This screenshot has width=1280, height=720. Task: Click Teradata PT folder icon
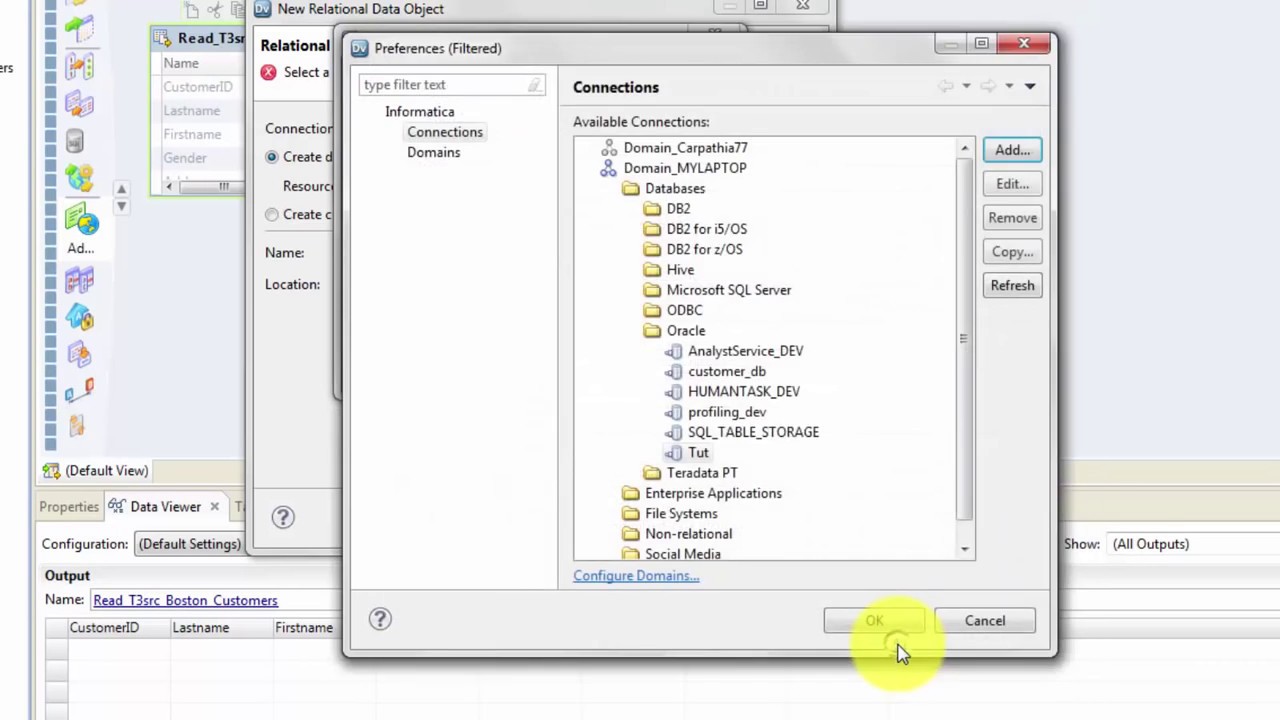click(x=652, y=473)
